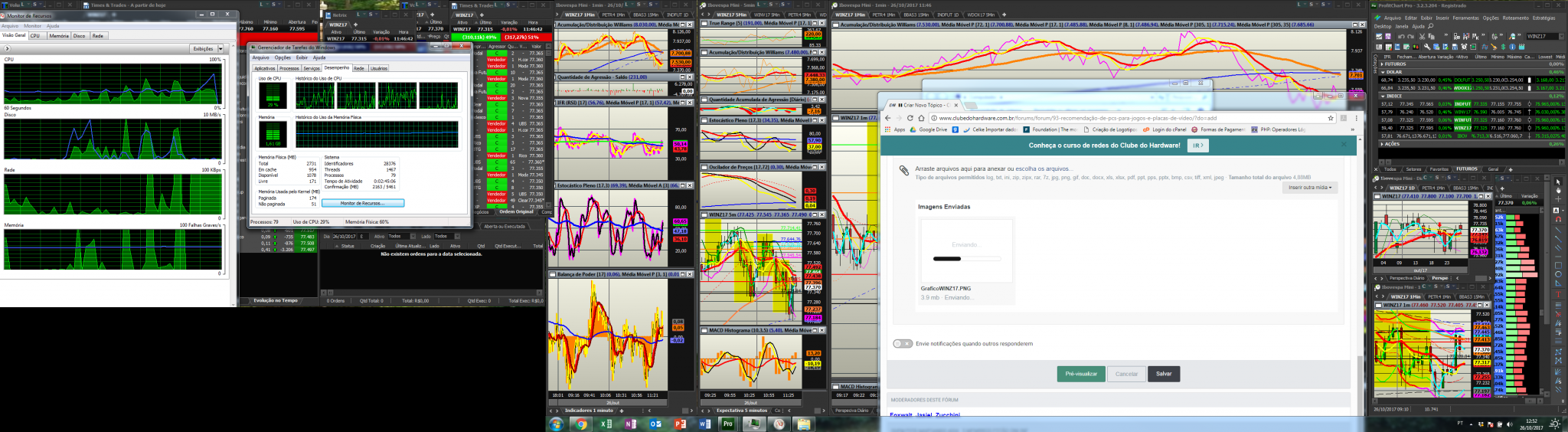
Task: Collapse the INDICE group in the quote list
Action: pos(1383,96)
